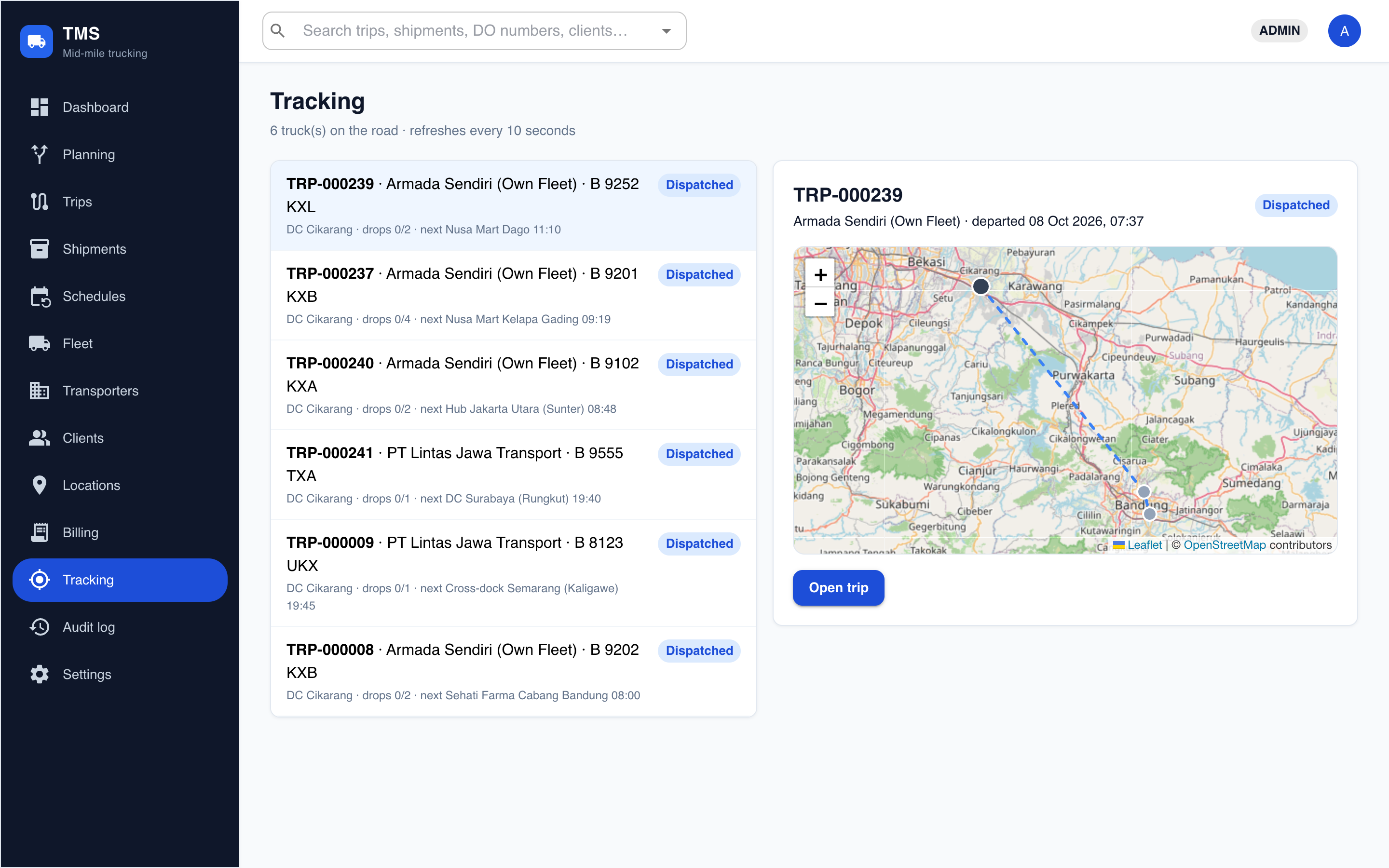Click the search magnifier icon
The height and width of the screenshot is (868, 1389).
tap(278, 31)
